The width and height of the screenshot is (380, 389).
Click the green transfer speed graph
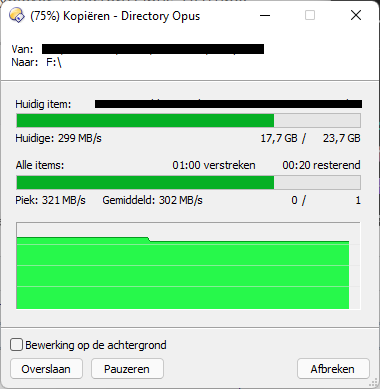pos(189,266)
